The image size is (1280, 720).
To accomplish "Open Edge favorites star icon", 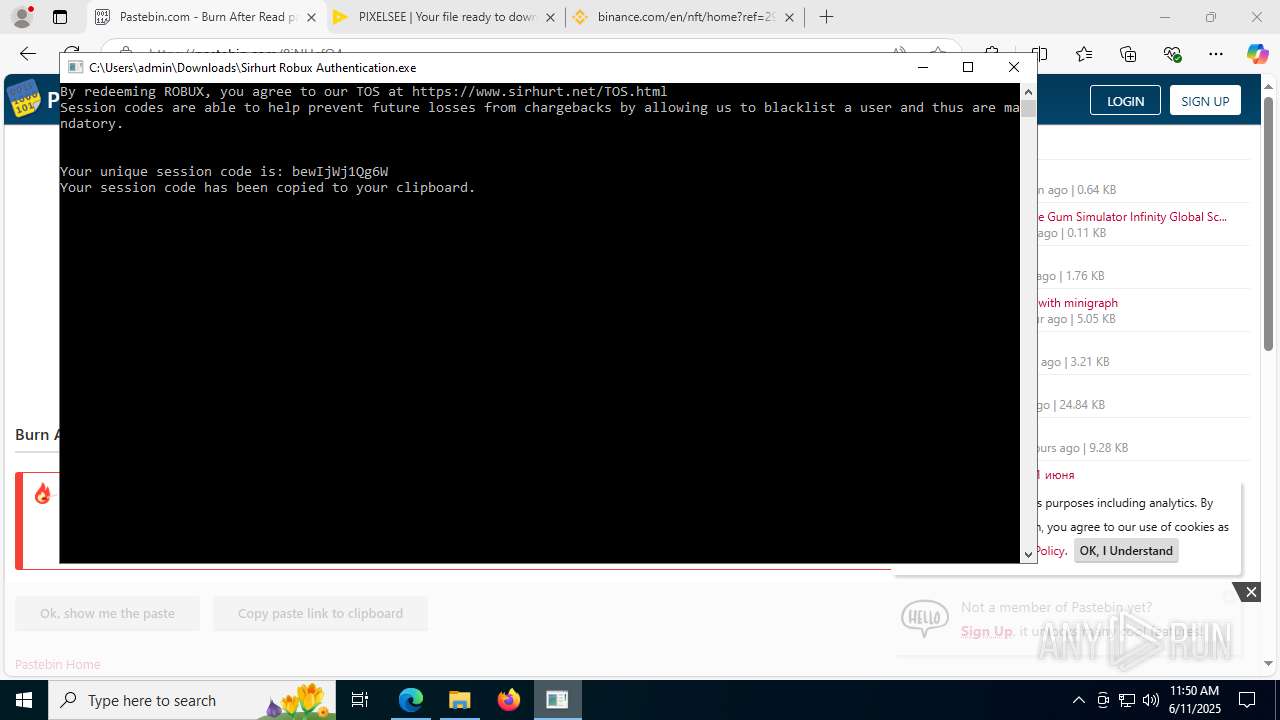I will (1084, 54).
